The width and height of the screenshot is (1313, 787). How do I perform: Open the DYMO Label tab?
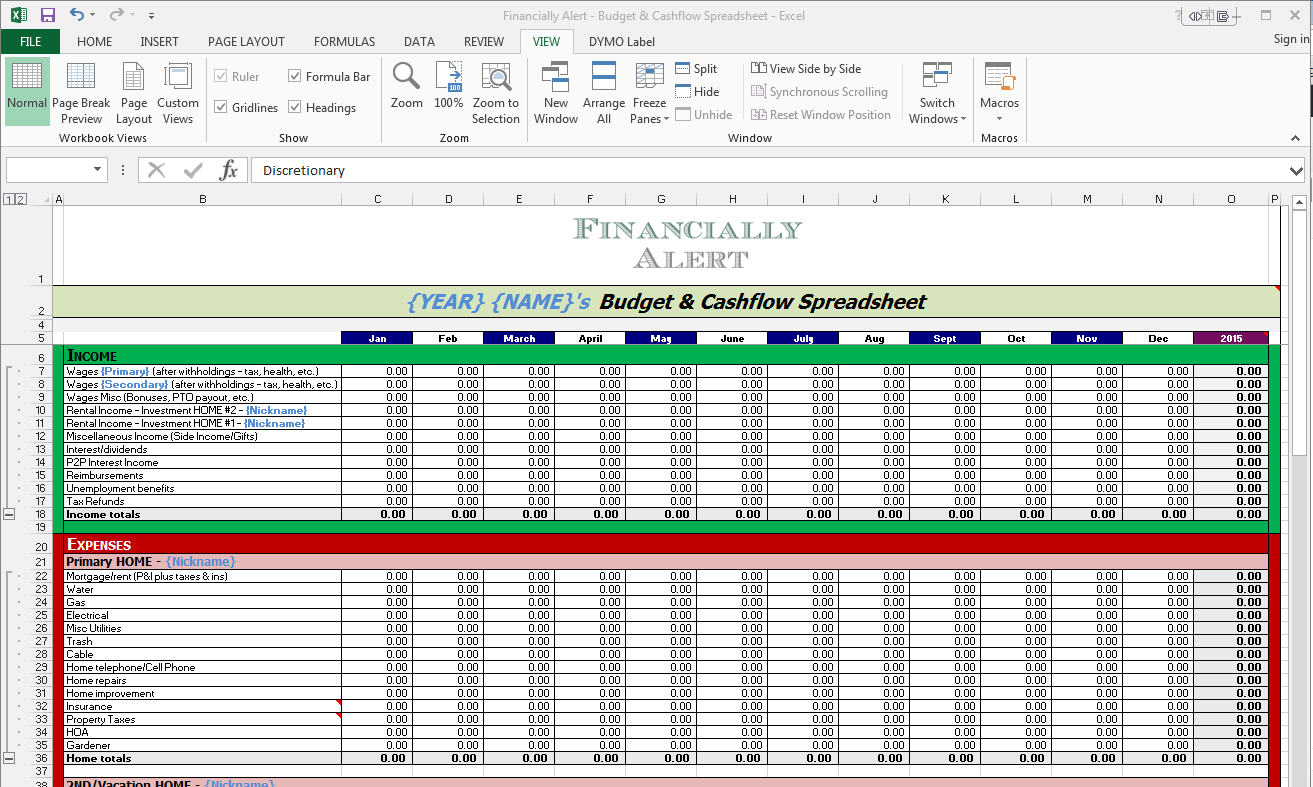coord(622,42)
